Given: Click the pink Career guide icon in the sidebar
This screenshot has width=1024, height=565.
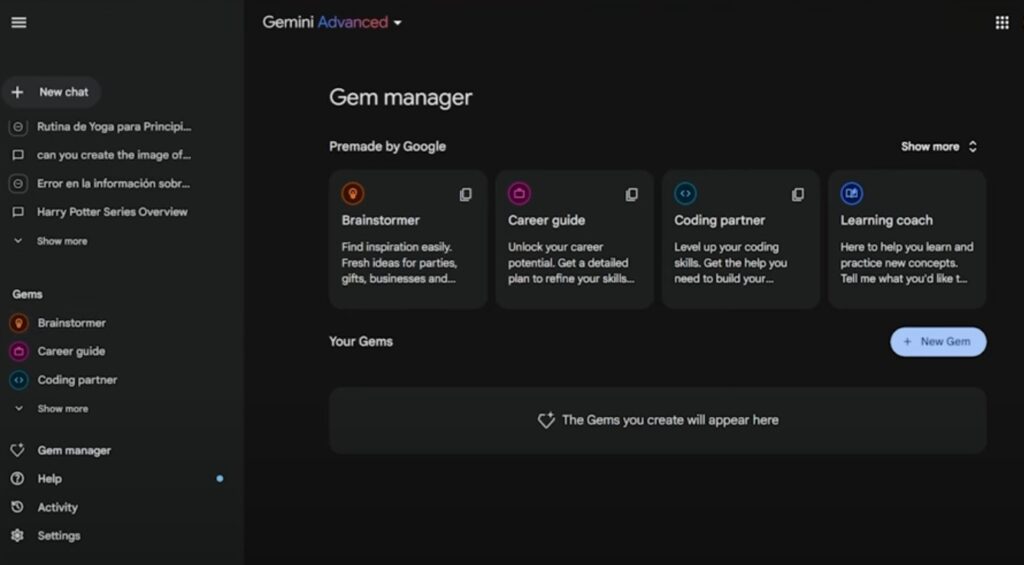Looking at the screenshot, I should coord(19,351).
